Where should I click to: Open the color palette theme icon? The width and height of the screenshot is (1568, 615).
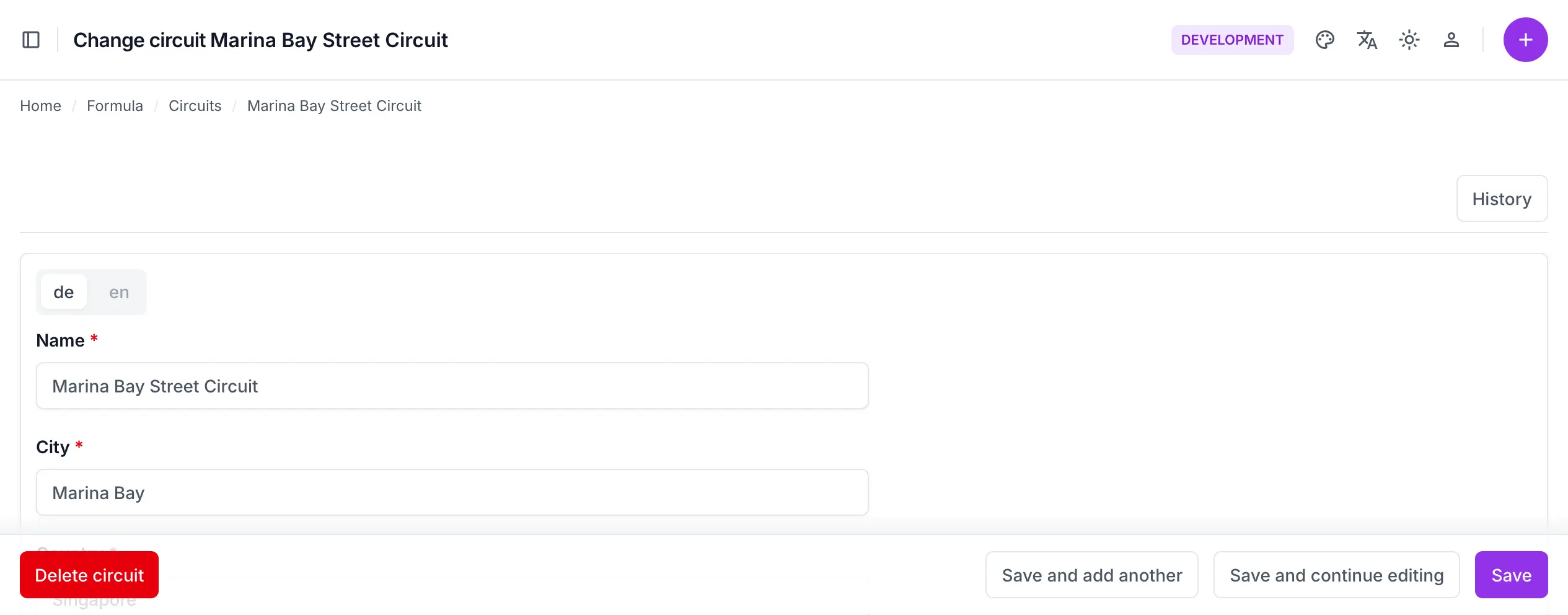(1324, 40)
